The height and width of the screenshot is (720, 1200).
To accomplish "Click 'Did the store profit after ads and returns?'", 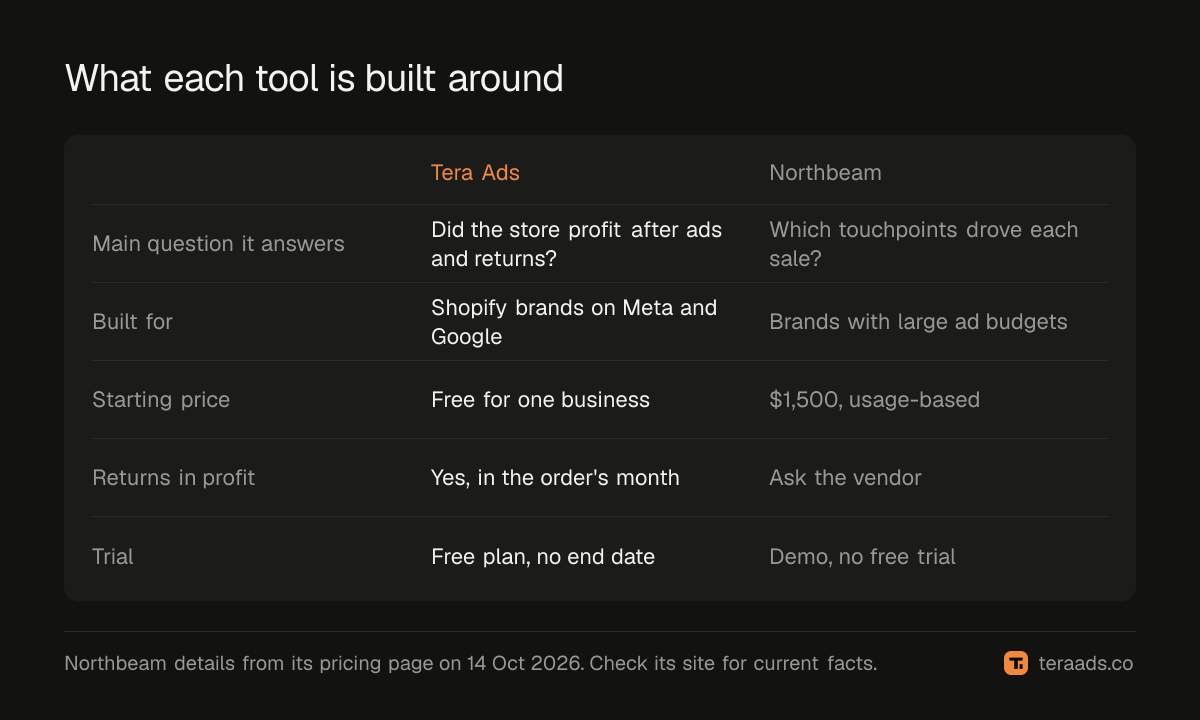I will pyautogui.click(x=577, y=244).
